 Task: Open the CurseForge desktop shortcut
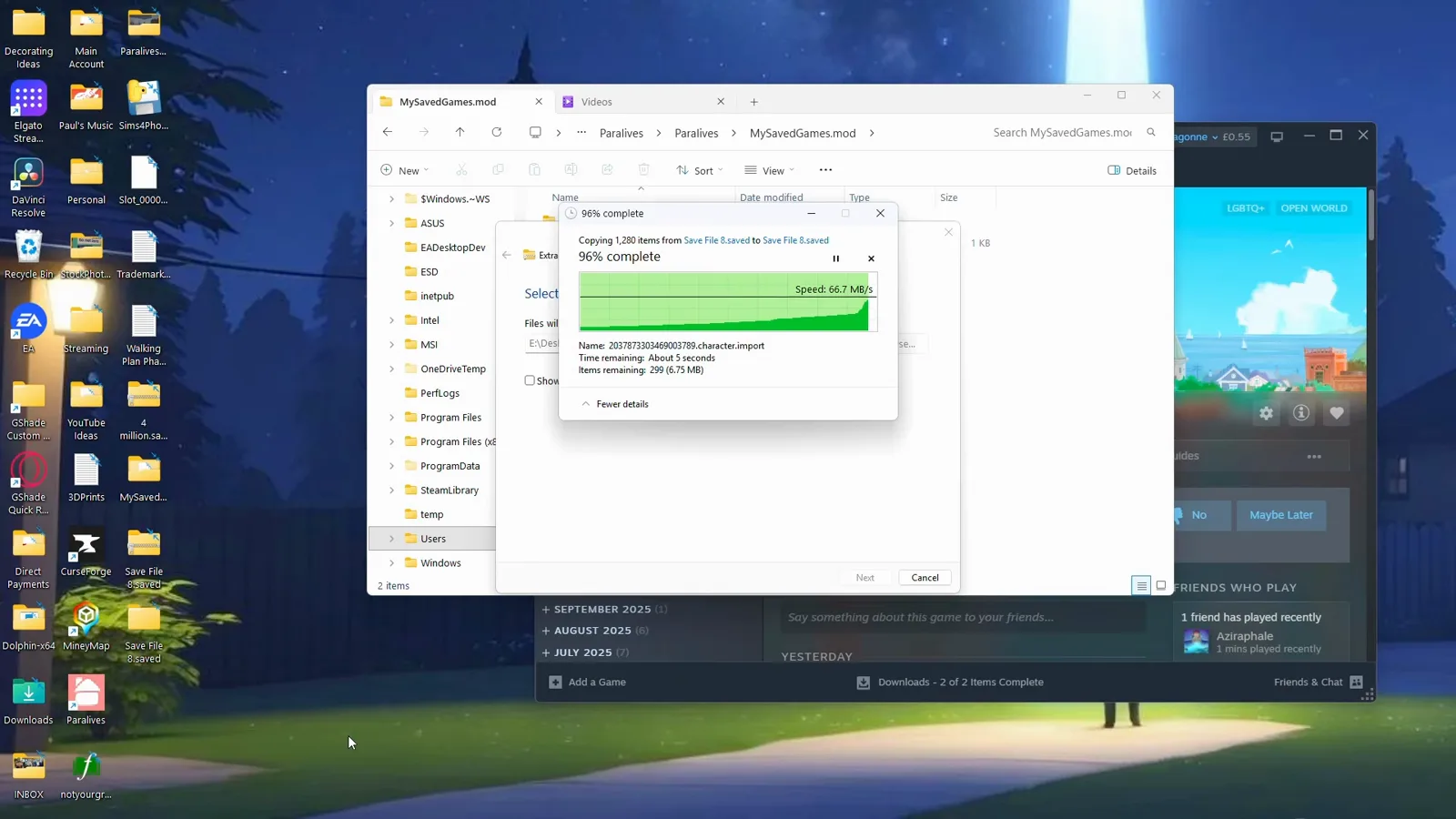[86, 552]
